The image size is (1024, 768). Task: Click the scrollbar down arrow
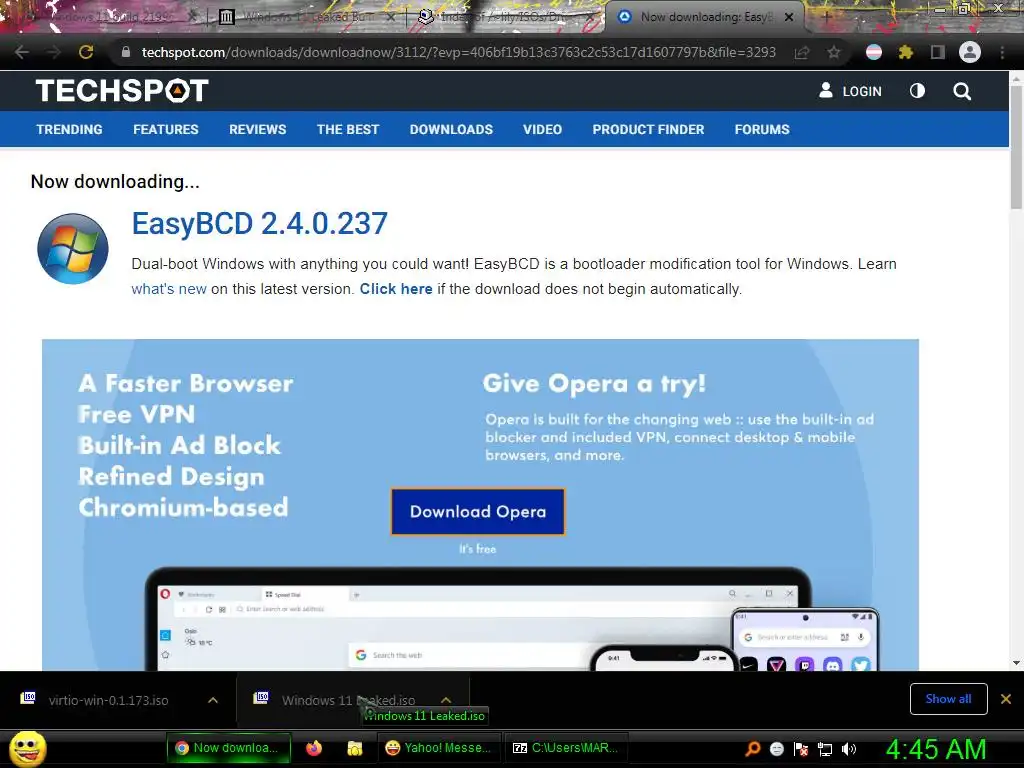click(x=1016, y=662)
